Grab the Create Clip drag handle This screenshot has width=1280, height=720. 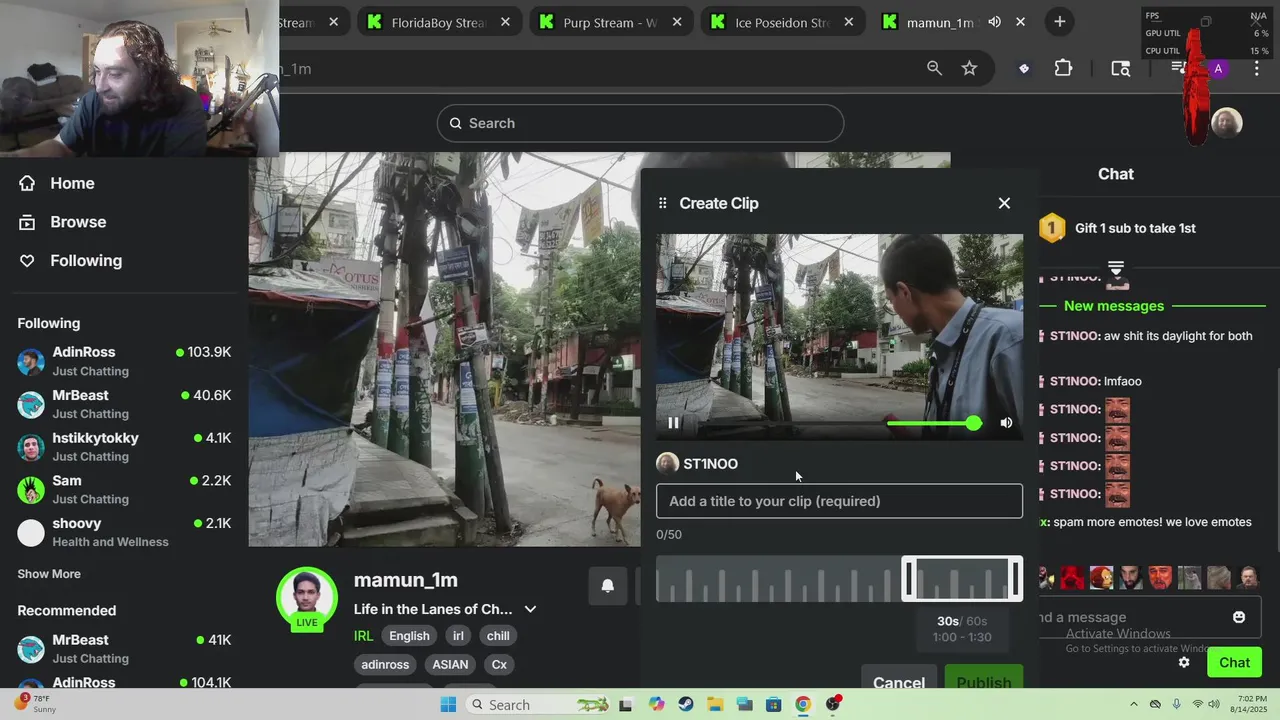pyautogui.click(x=662, y=203)
